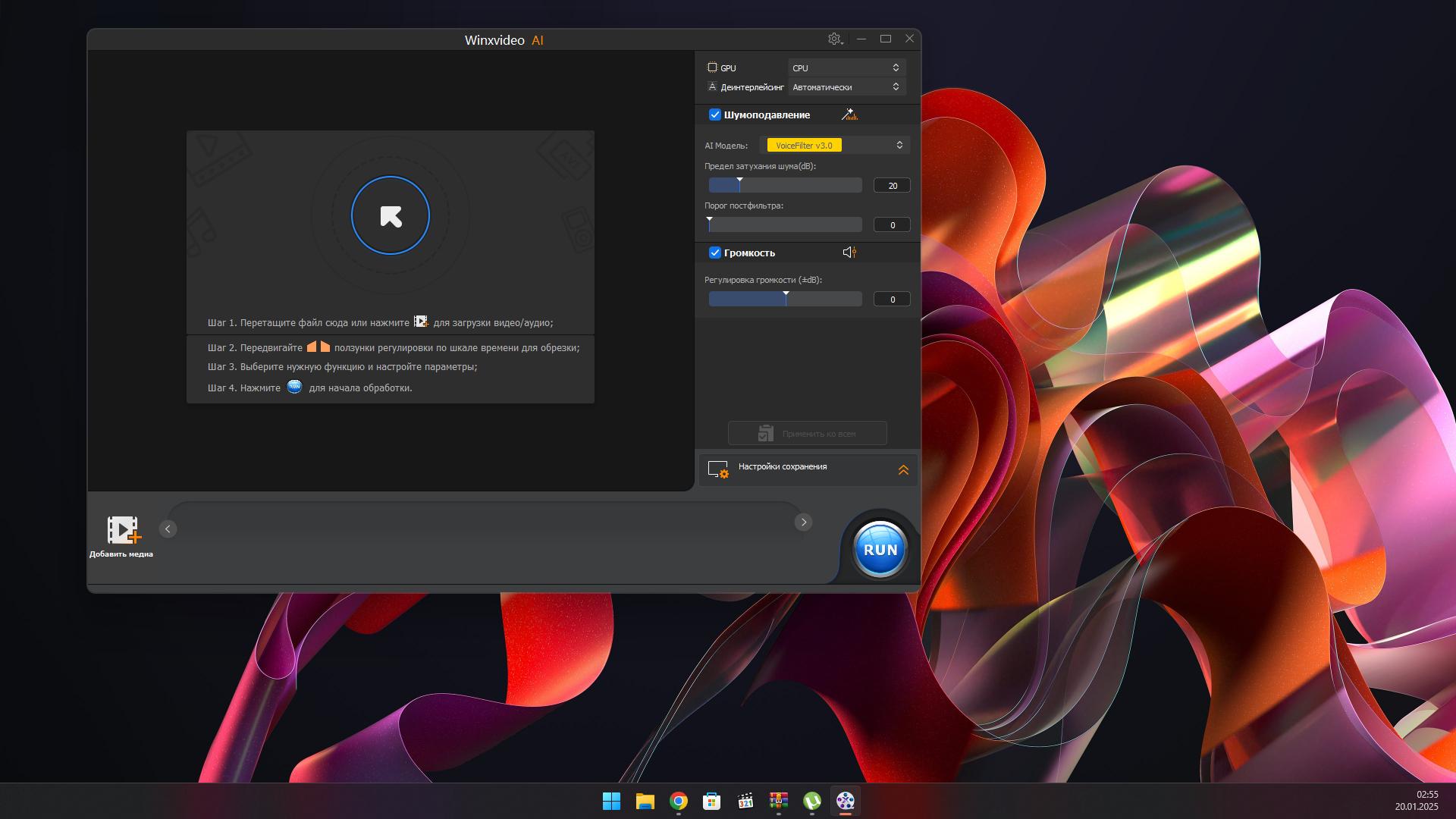Open the GPU dropdown showing CPU
Screen dimensions: 1456x819
pos(846,67)
